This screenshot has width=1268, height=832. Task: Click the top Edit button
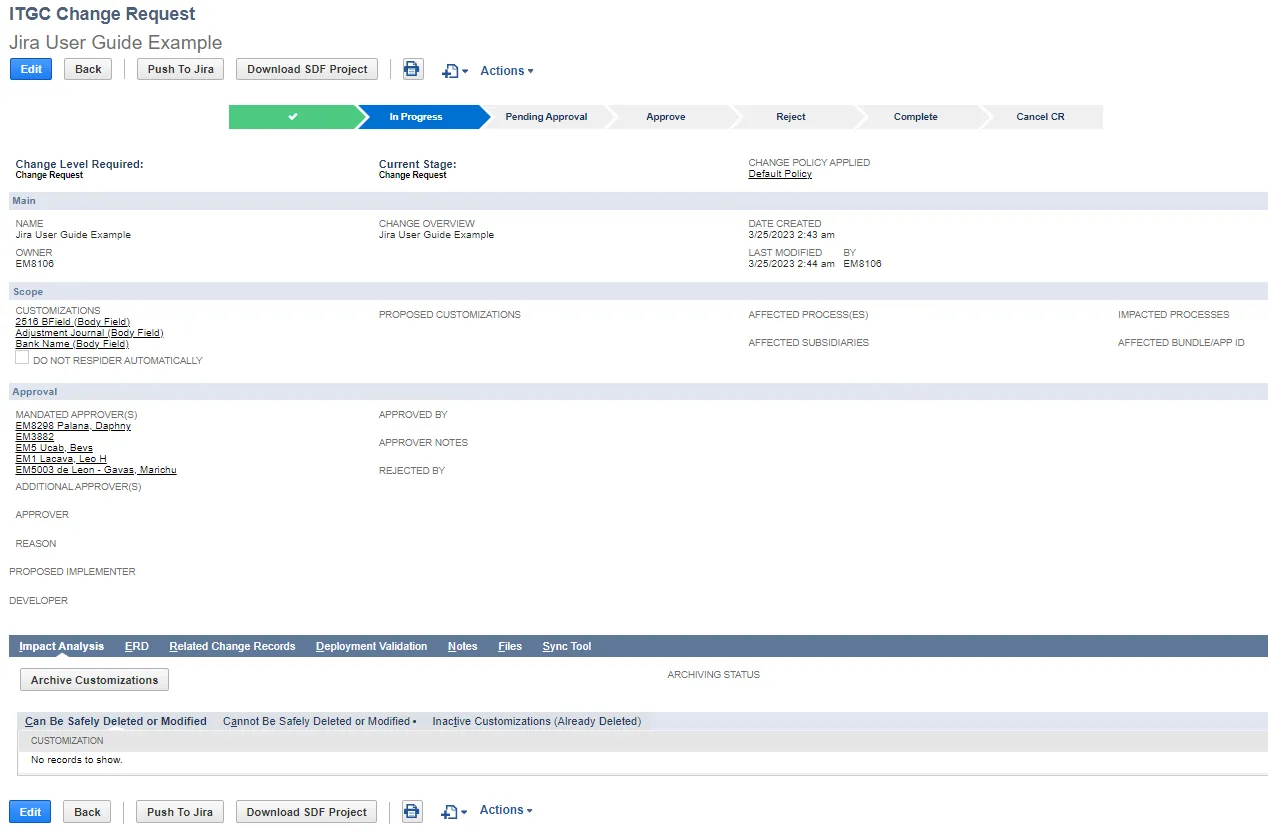coord(31,69)
